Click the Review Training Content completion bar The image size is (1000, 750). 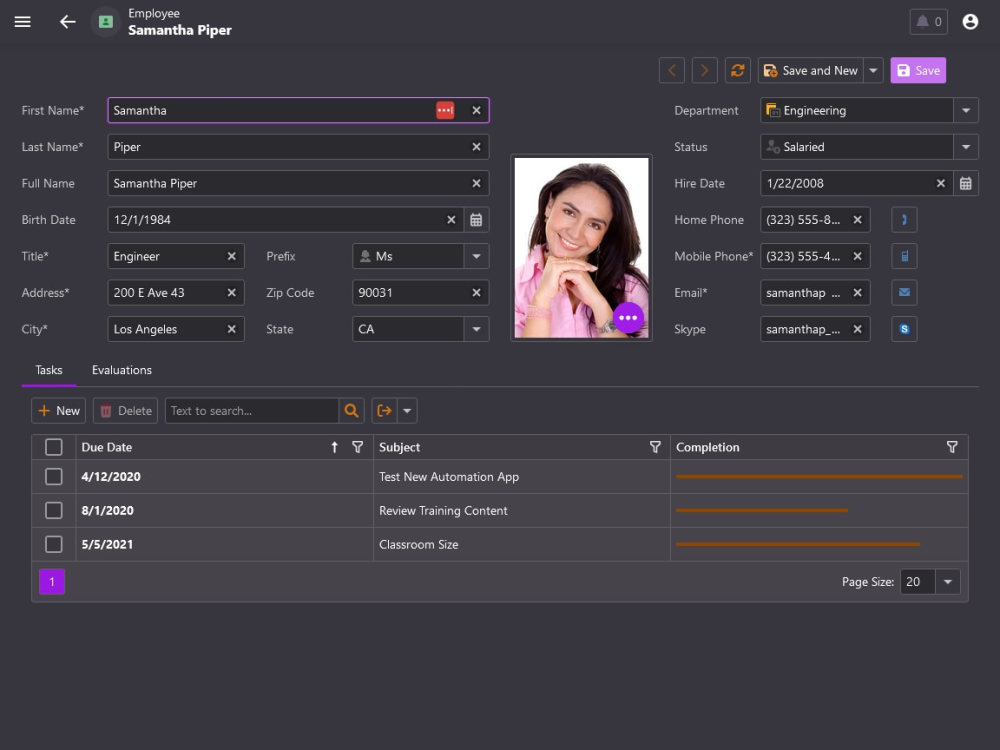tap(761, 510)
